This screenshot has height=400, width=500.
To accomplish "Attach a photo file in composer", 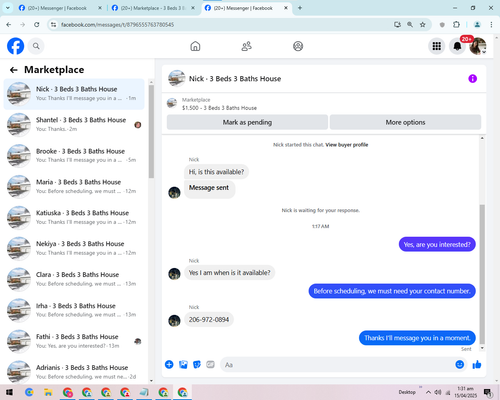I will click(x=183, y=364).
